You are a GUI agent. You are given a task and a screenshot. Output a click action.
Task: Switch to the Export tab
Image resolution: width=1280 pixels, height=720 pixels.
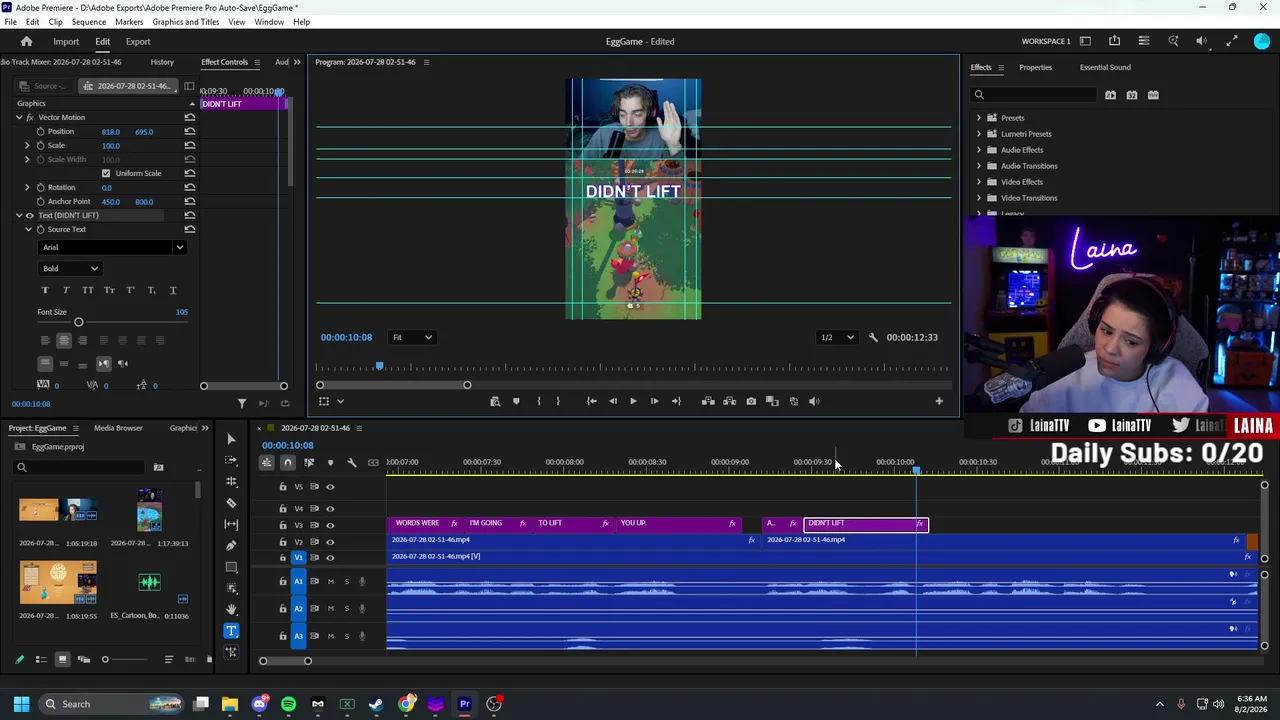pyautogui.click(x=138, y=42)
